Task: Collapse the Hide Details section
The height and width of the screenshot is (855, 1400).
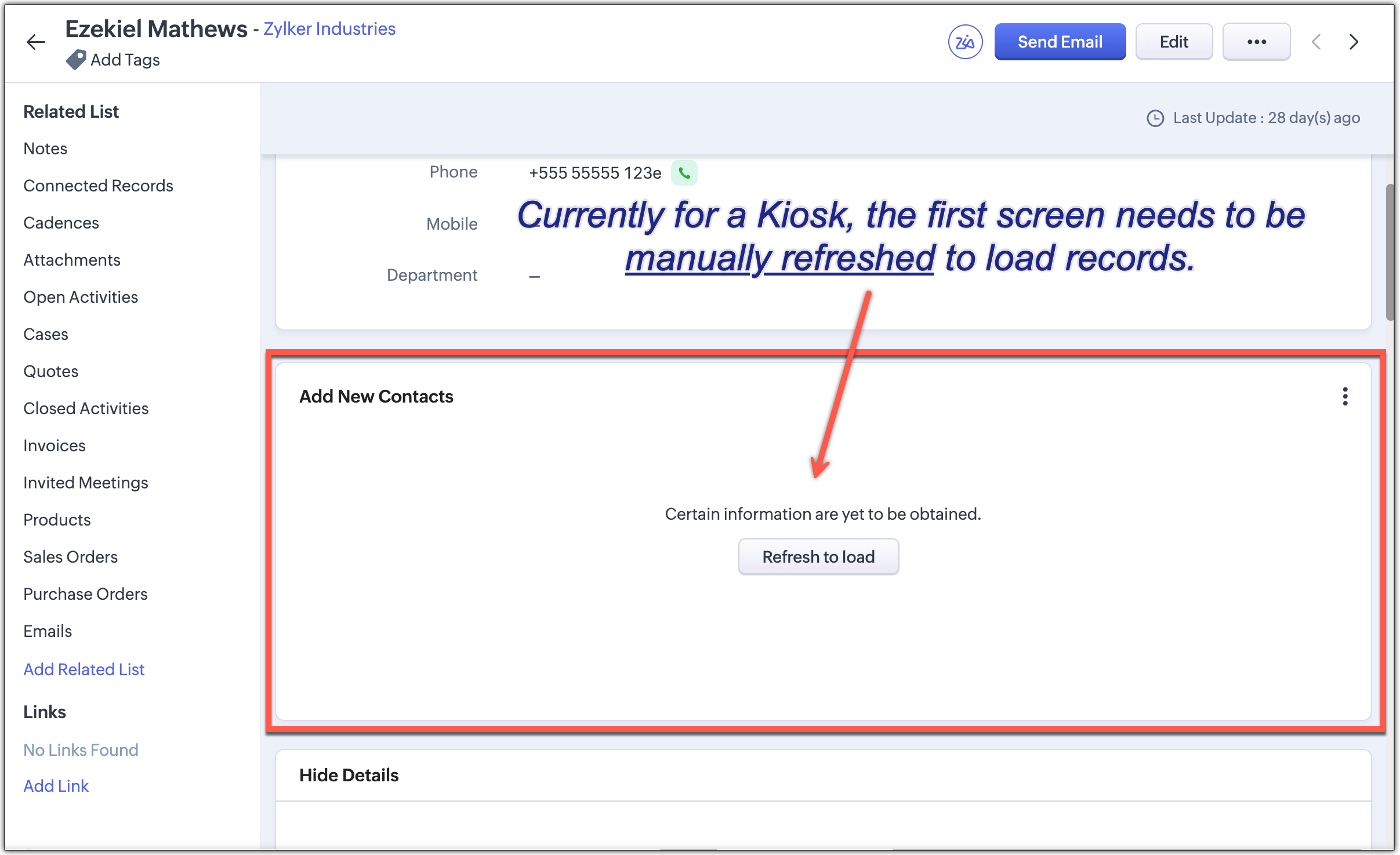Action: [349, 776]
